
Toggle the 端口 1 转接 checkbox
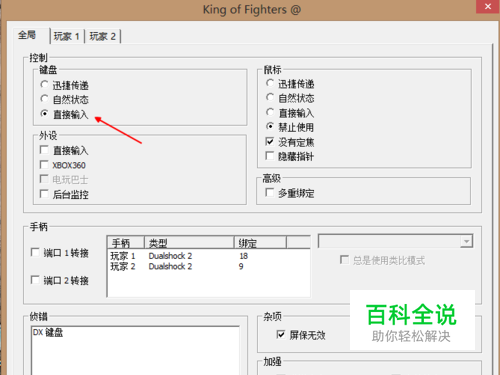35,253
